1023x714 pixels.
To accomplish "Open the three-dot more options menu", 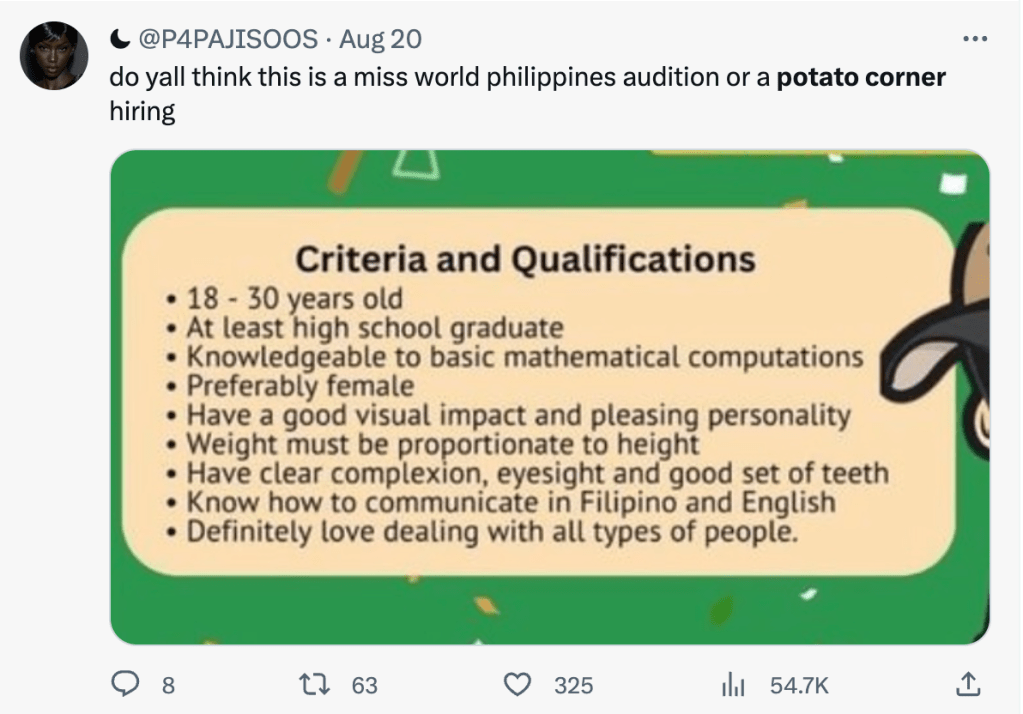I will click(973, 39).
